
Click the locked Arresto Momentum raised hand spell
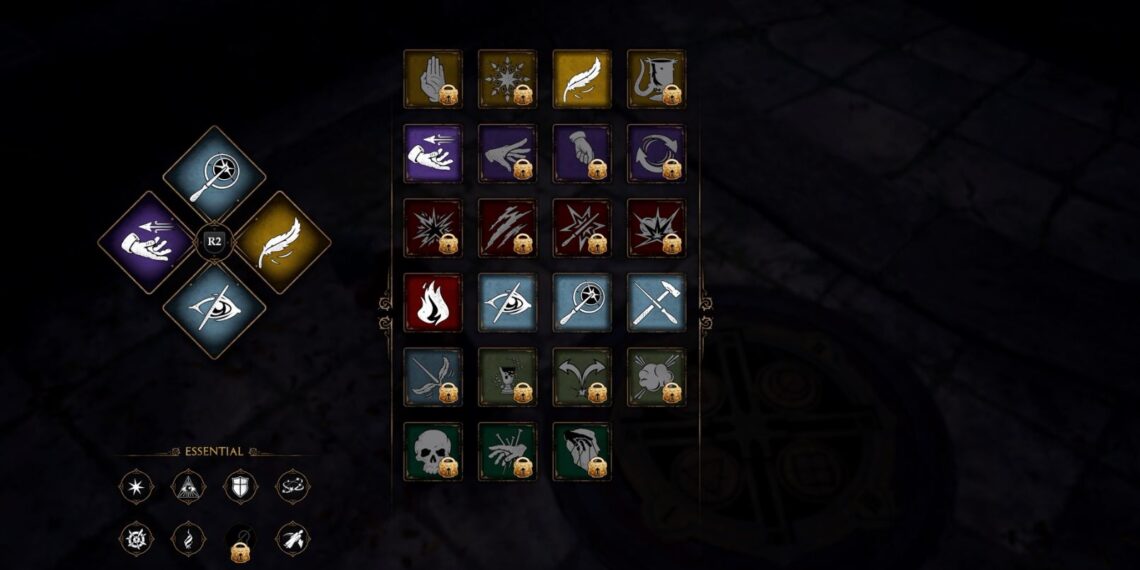click(433, 79)
